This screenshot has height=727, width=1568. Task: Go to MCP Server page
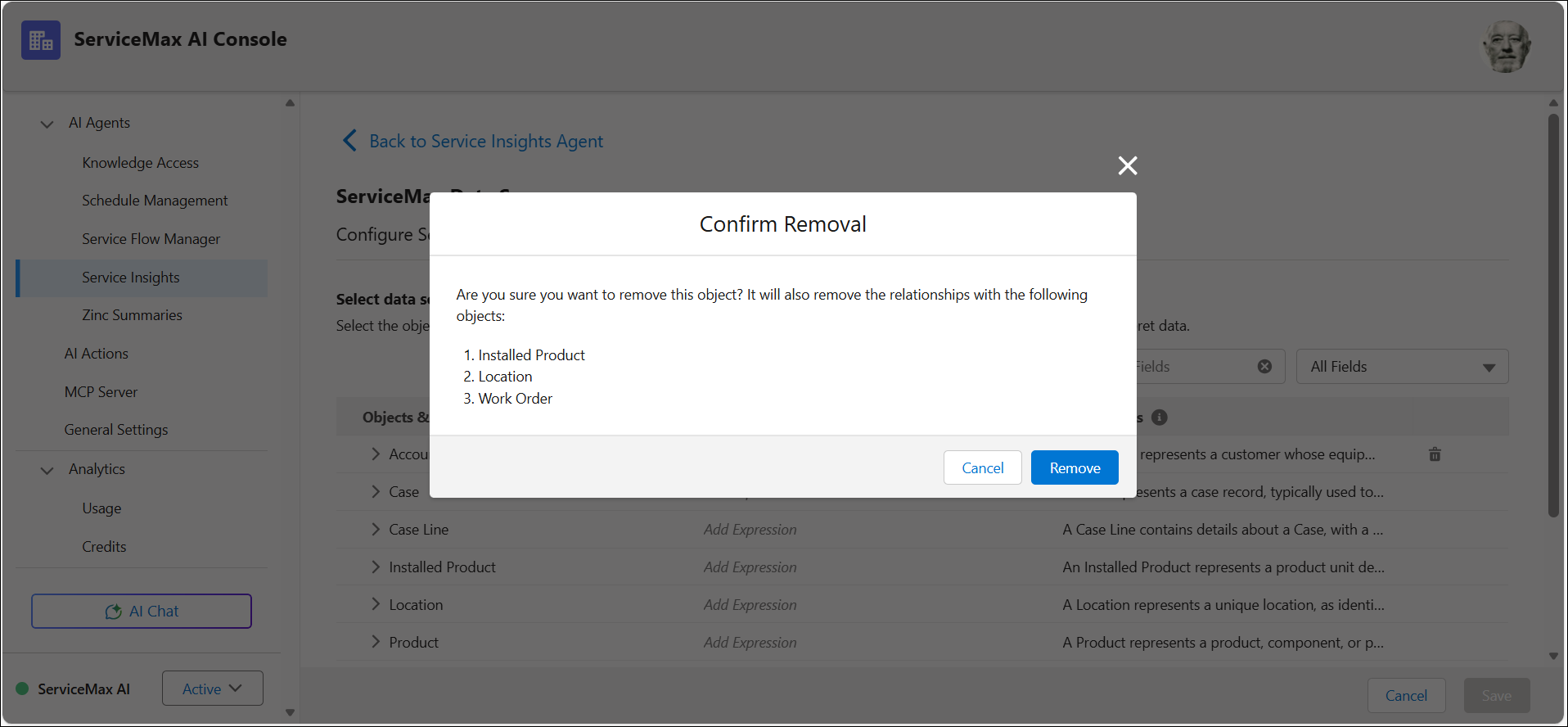click(101, 392)
